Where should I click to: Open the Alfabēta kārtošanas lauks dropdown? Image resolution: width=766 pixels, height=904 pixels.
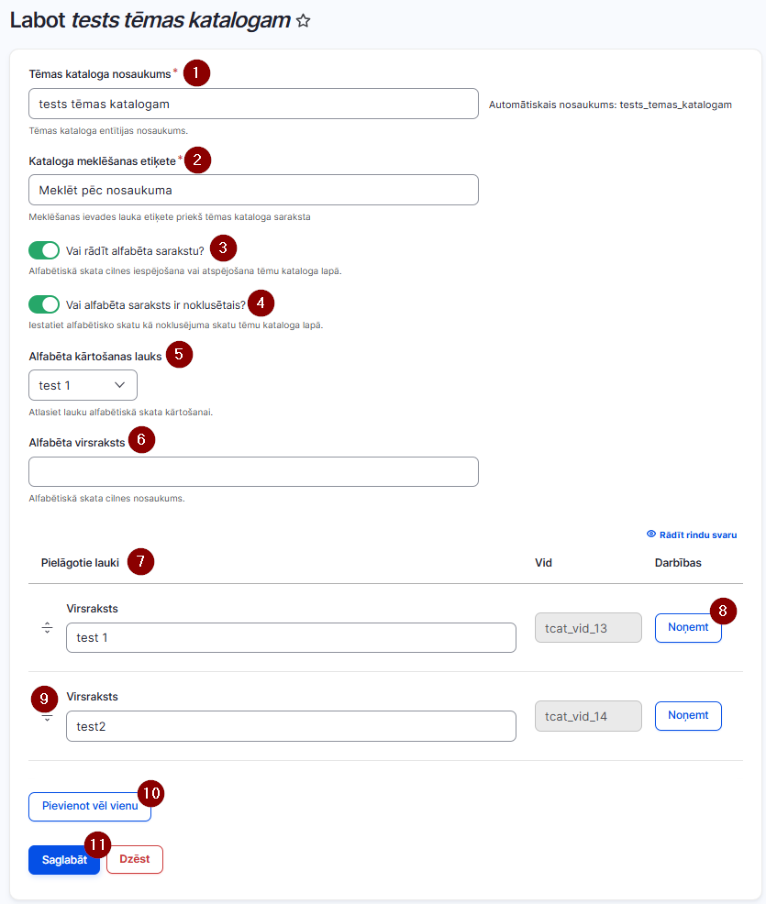[83, 385]
